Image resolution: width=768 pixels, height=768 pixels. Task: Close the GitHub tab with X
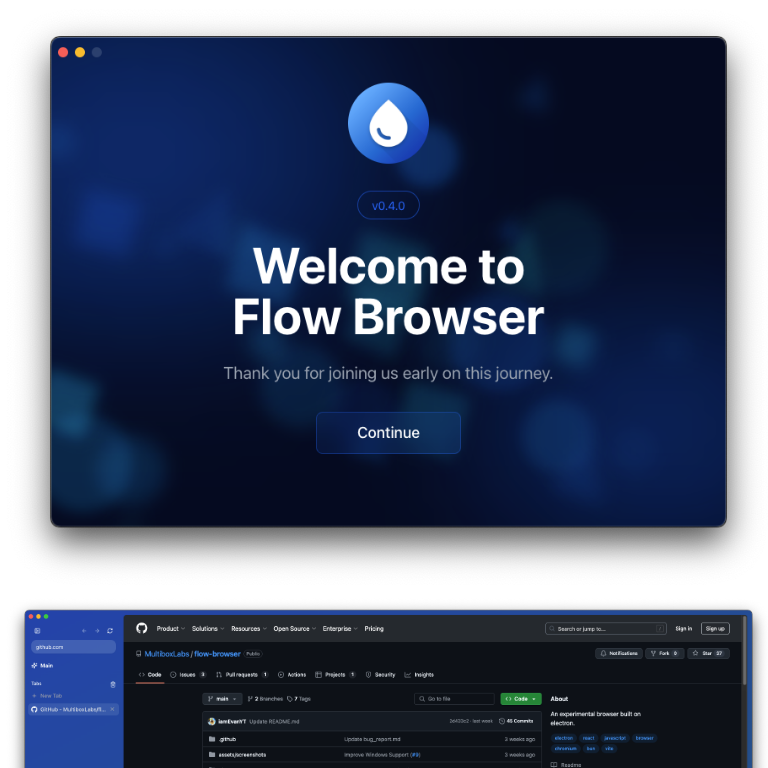click(113, 709)
